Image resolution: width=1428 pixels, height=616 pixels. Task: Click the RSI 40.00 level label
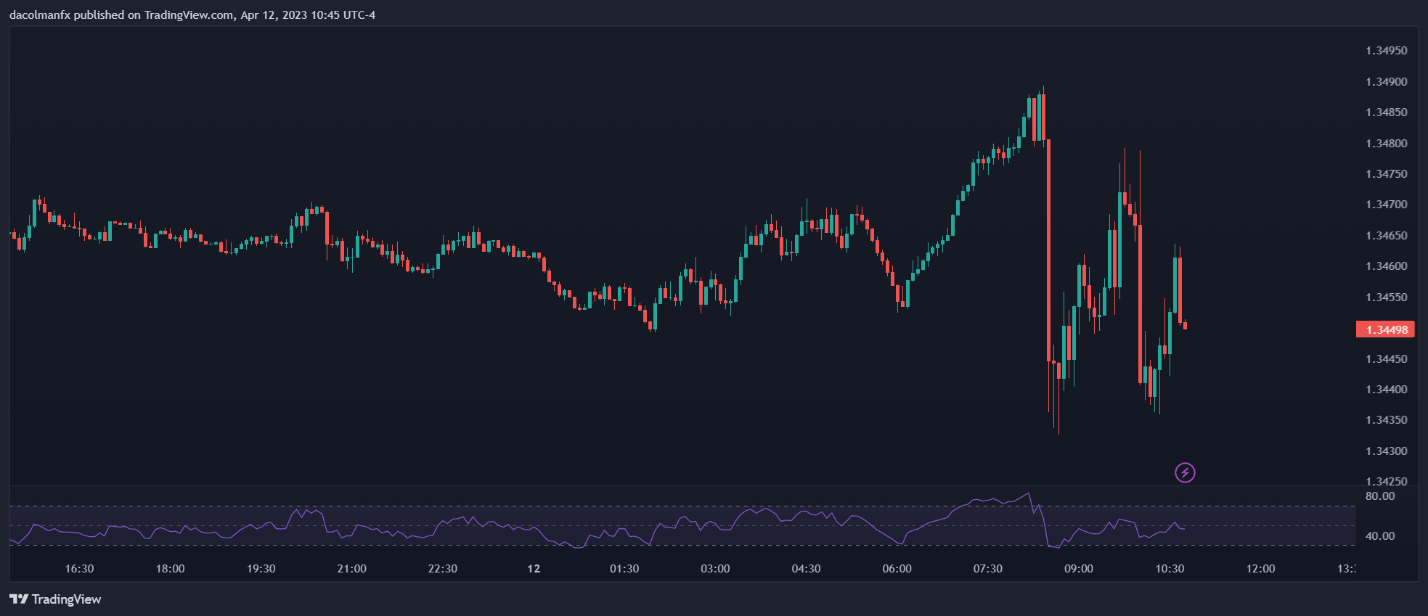coord(1380,536)
